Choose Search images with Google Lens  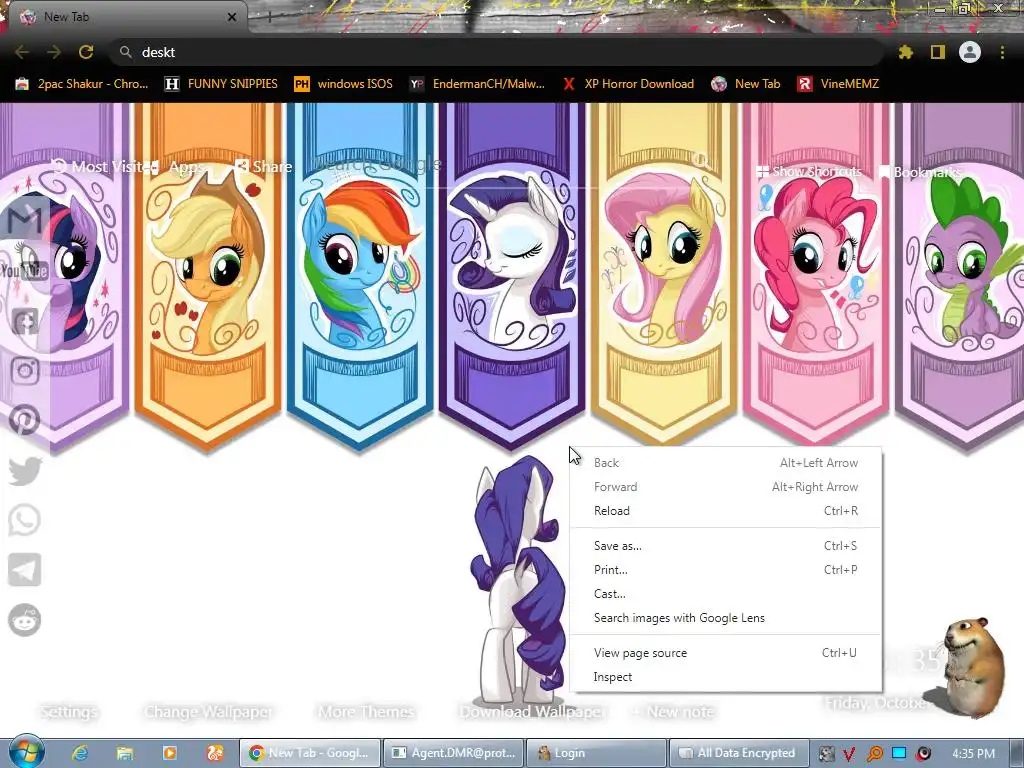pos(726,618)
